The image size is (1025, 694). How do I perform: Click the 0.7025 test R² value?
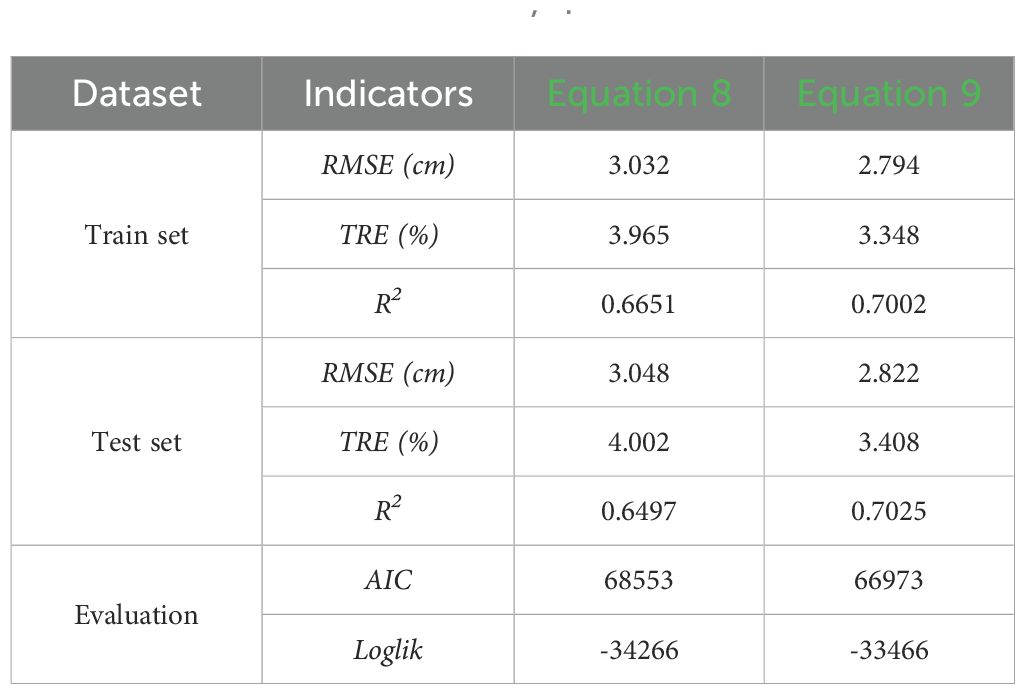click(x=888, y=511)
